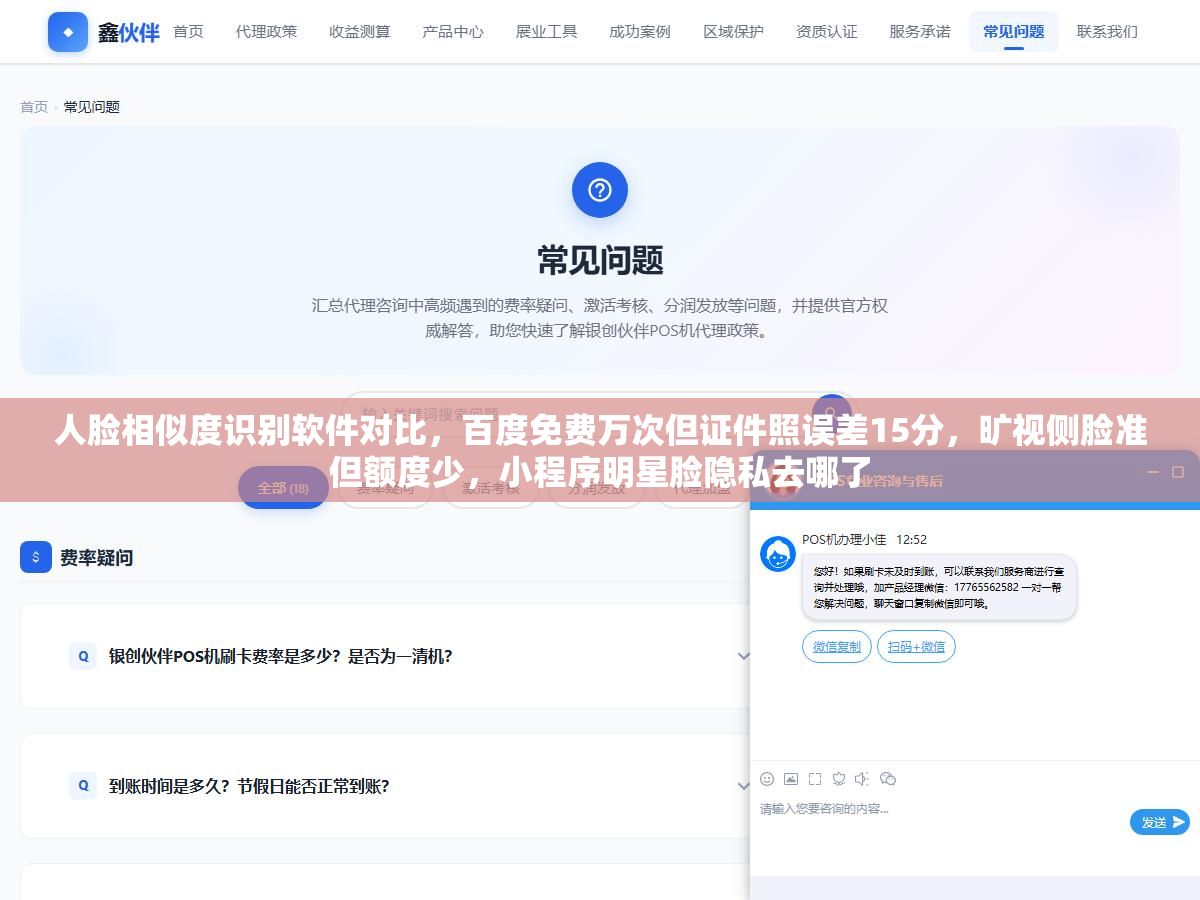Click the 扫码+微信 button in chat
The width and height of the screenshot is (1200, 900).
(916, 646)
